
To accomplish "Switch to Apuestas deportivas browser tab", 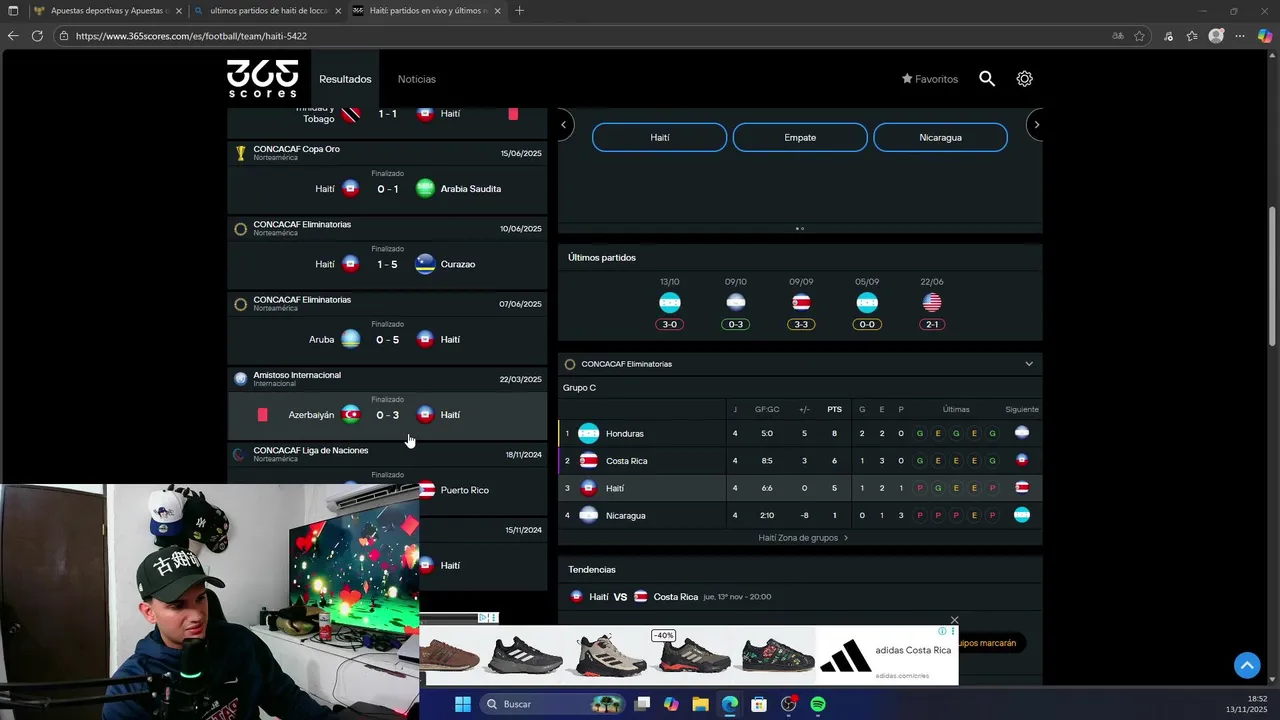I will 108,11.
